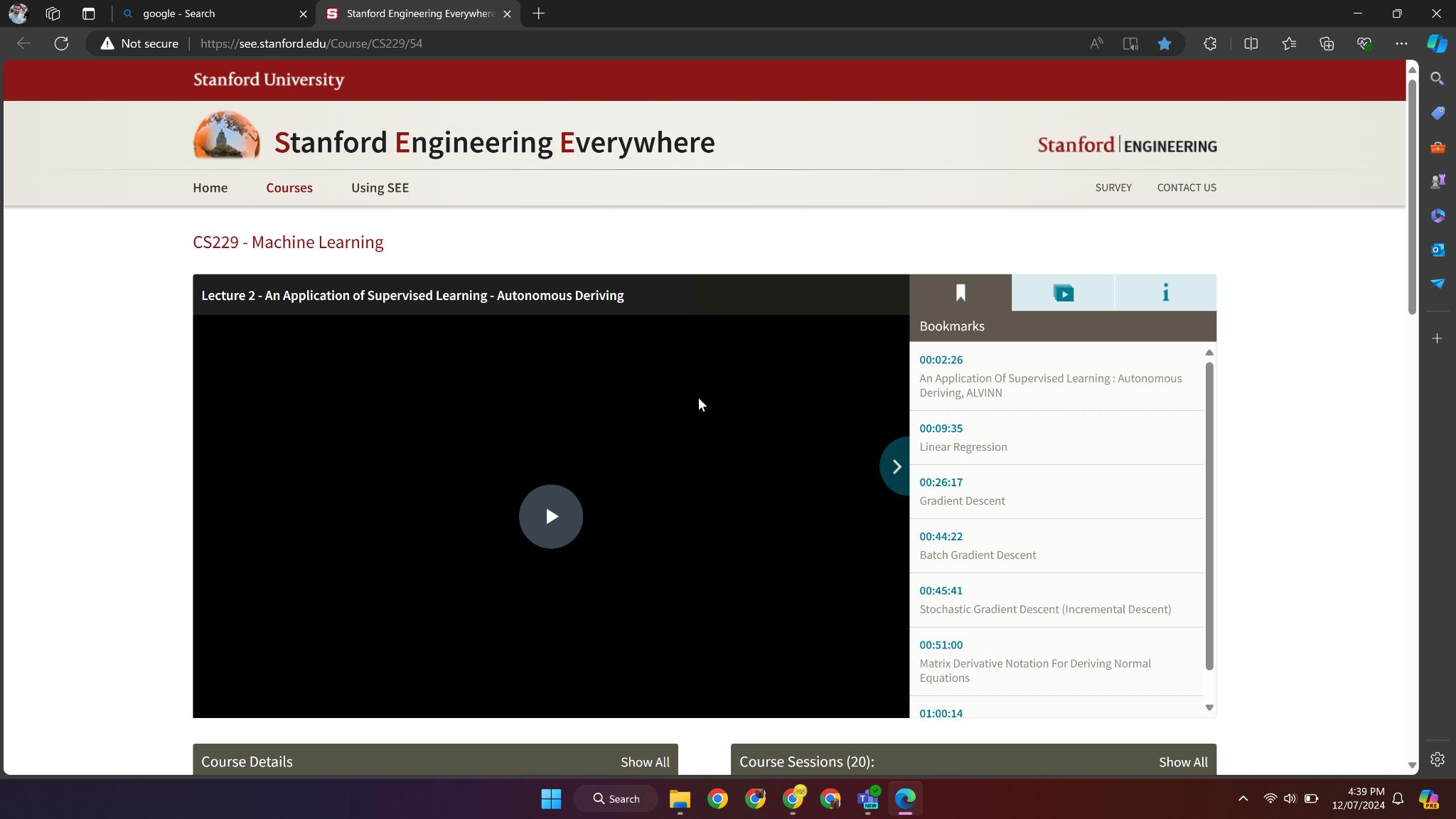Click CS229 - Machine Learning heading

(287, 242)
